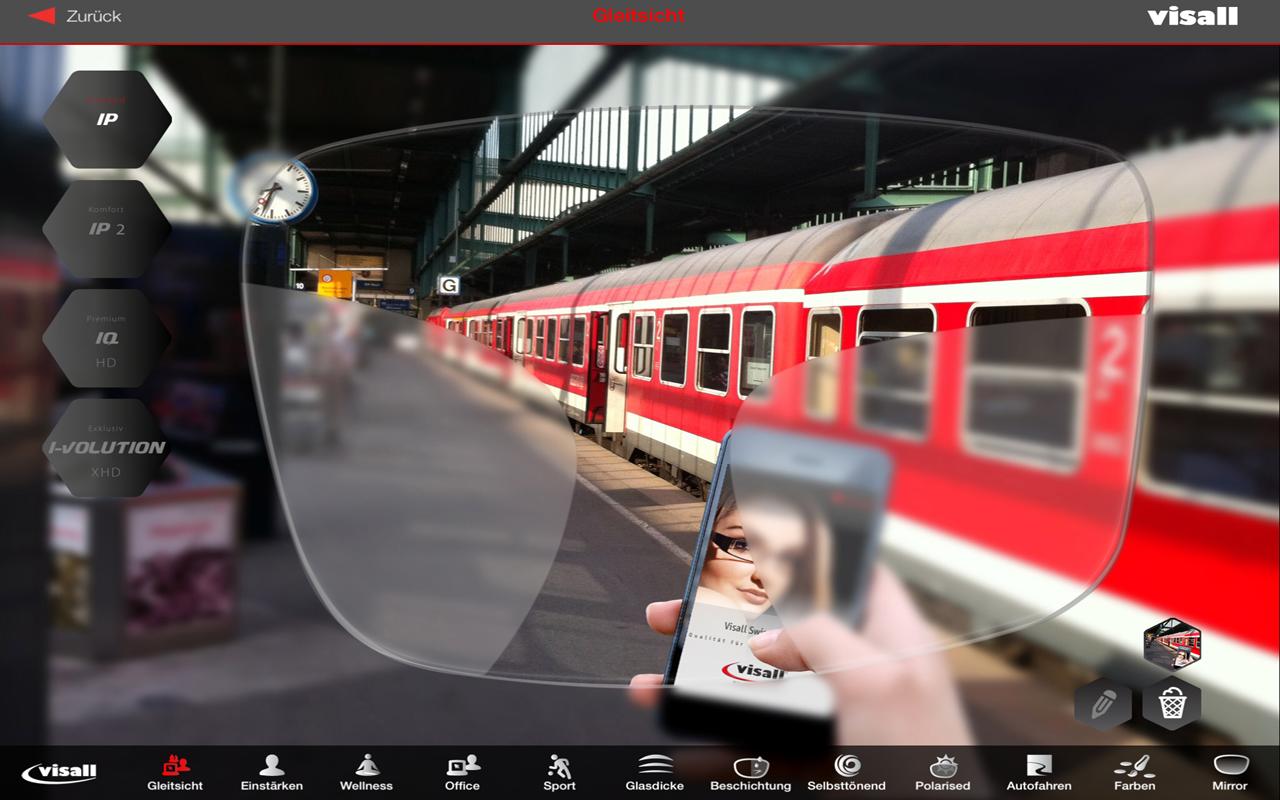Select the Exklusiv I-VOLUTION XHD tier

(106, 449)
